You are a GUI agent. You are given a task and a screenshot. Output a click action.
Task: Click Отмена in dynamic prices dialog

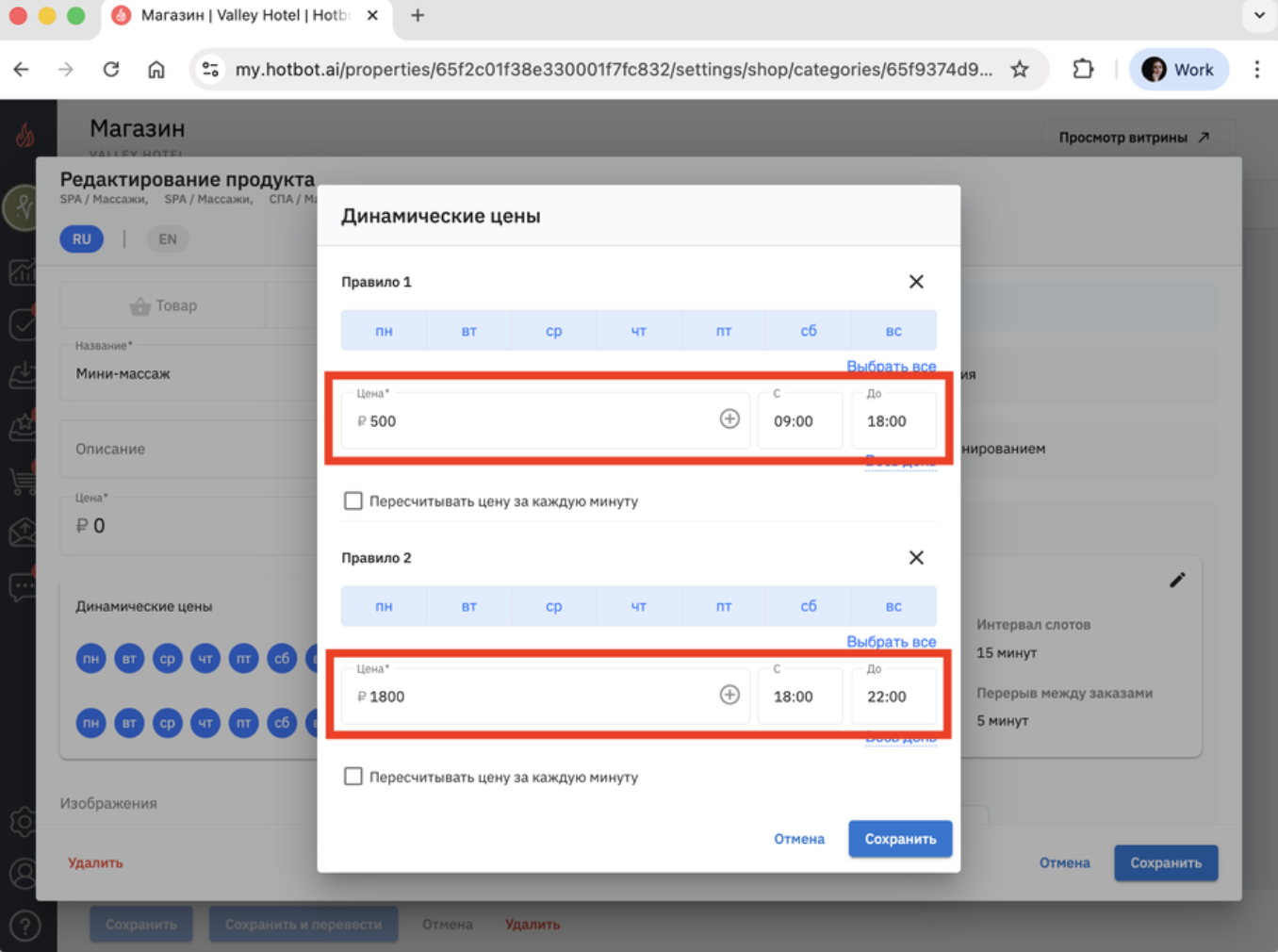click(799, 839)
